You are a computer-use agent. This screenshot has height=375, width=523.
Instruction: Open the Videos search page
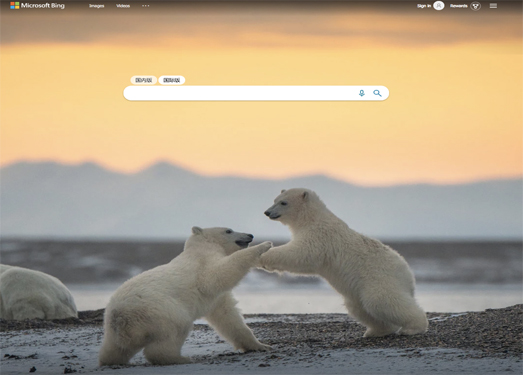click(x=123, y=6)
